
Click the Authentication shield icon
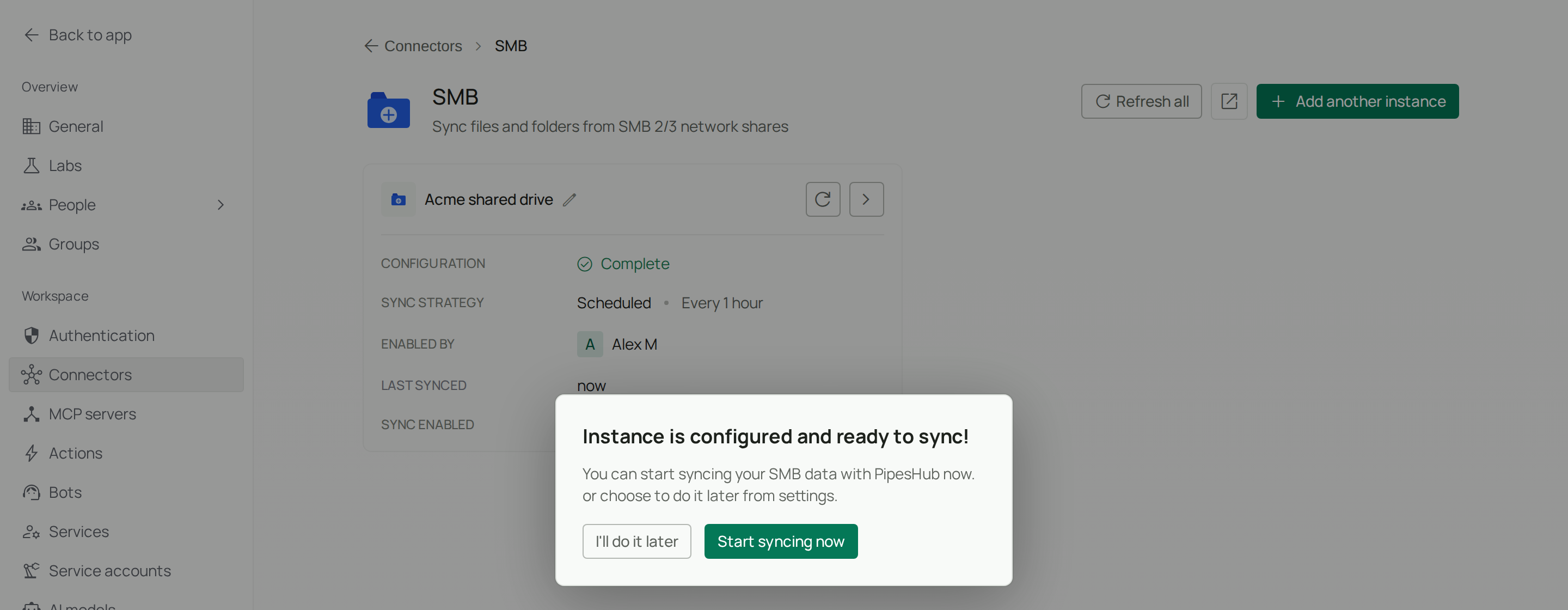[32, 335]
